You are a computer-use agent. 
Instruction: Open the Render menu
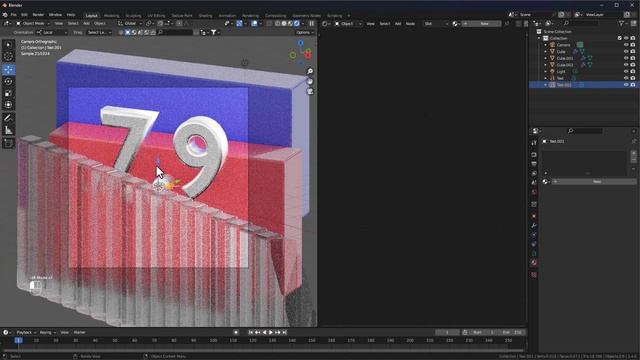pos(38,15)
